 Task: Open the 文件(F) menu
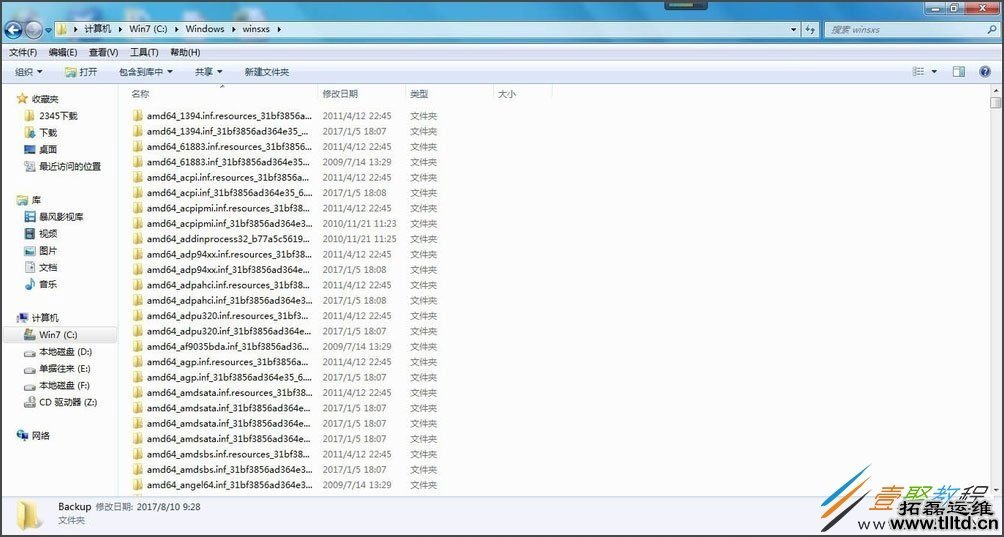(x=23, y=52)
